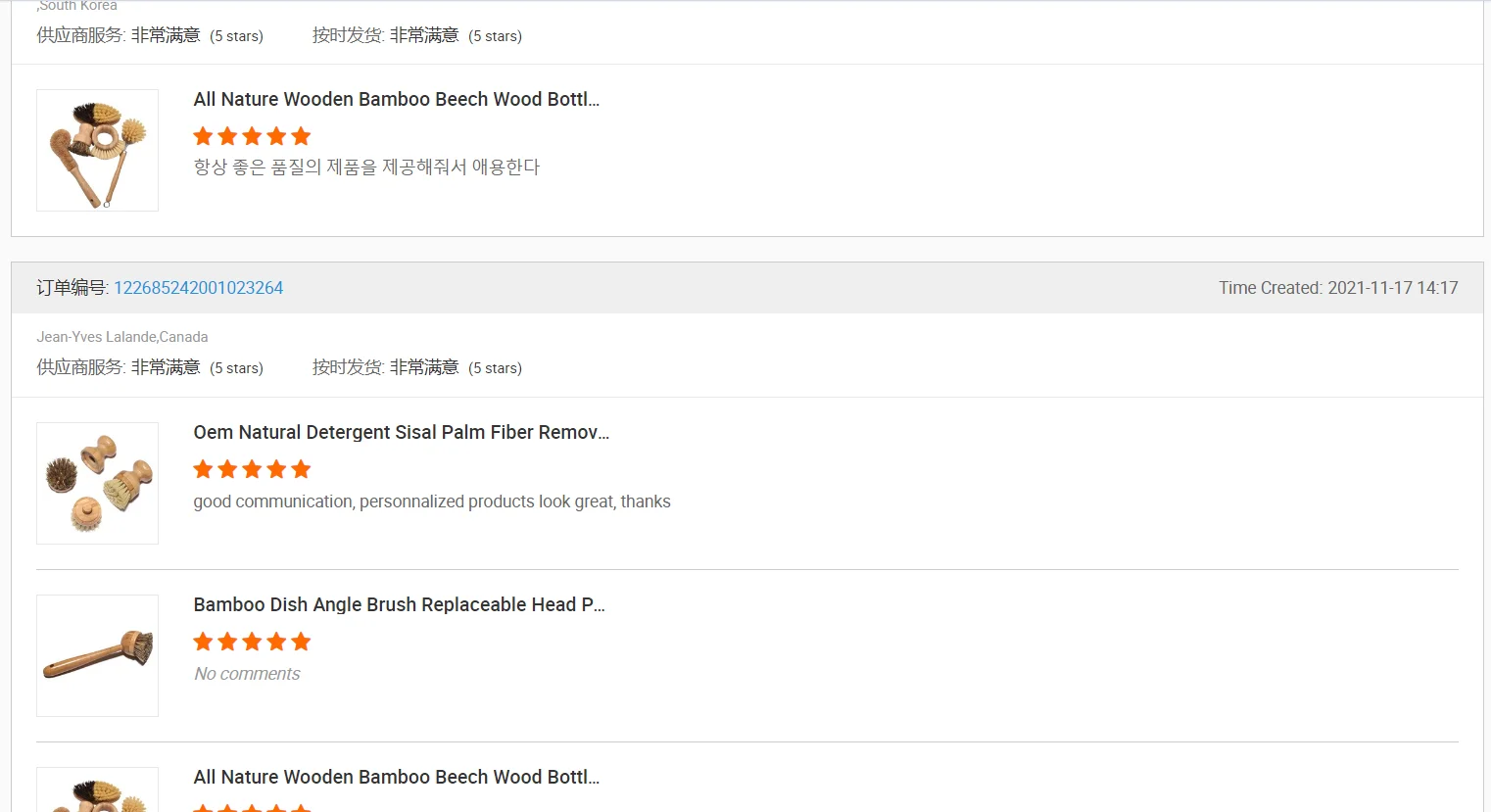Click the Time Created 2021-11-17 timestamp
This screenshot has width=1491, height=812.
pyautogui.click(x=1337, y=288)
